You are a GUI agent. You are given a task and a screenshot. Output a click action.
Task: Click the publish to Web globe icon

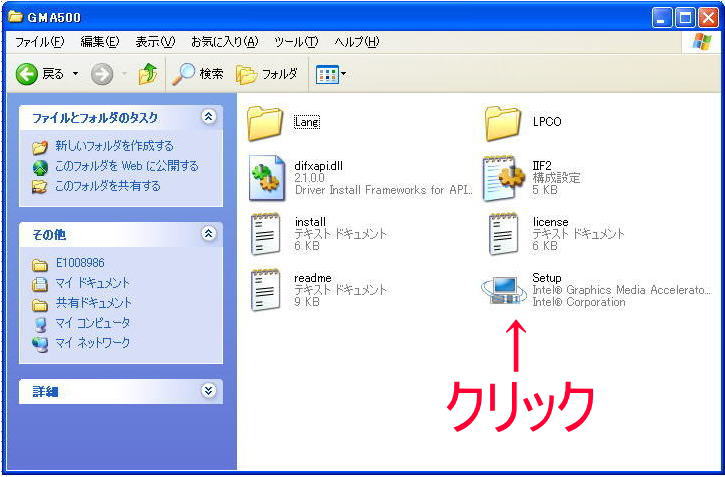tap(40, 167)
